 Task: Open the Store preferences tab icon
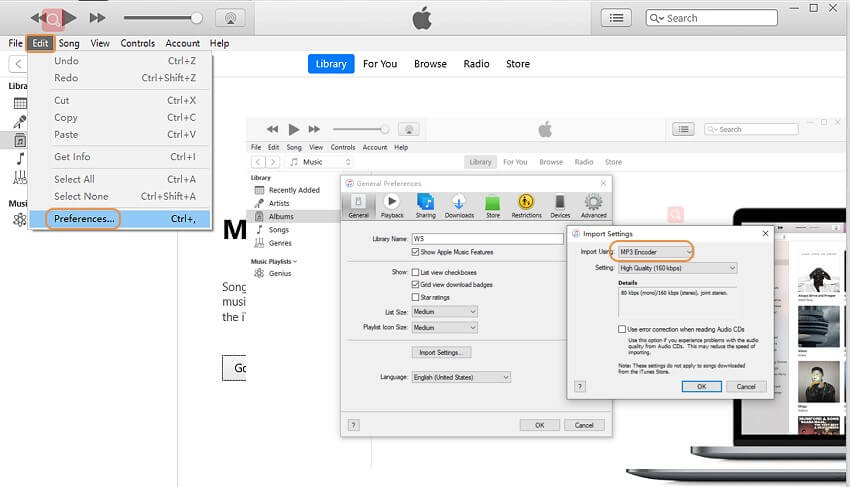493,206
